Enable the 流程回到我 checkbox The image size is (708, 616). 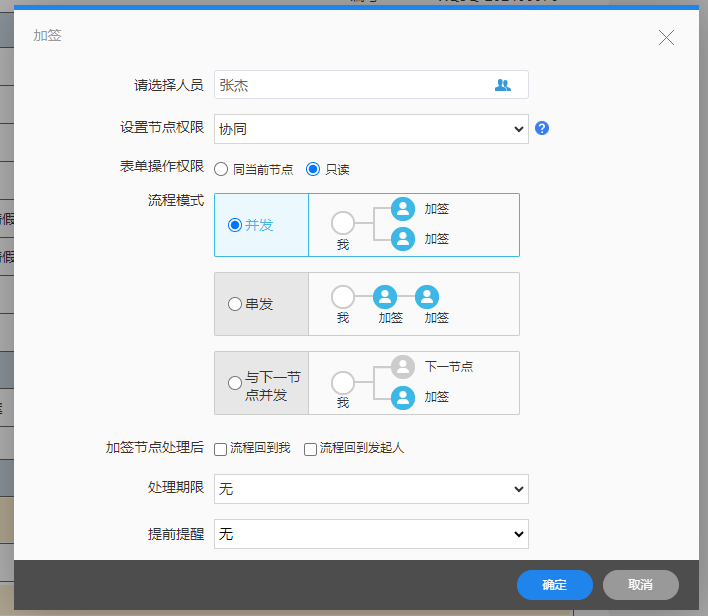click(221, 449)
